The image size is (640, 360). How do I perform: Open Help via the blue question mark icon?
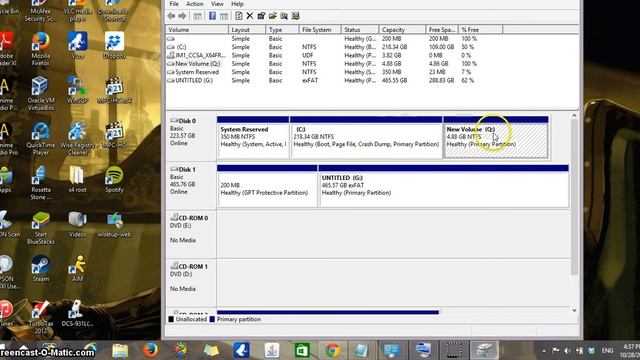pyautogui.click(x=212, y=16)
